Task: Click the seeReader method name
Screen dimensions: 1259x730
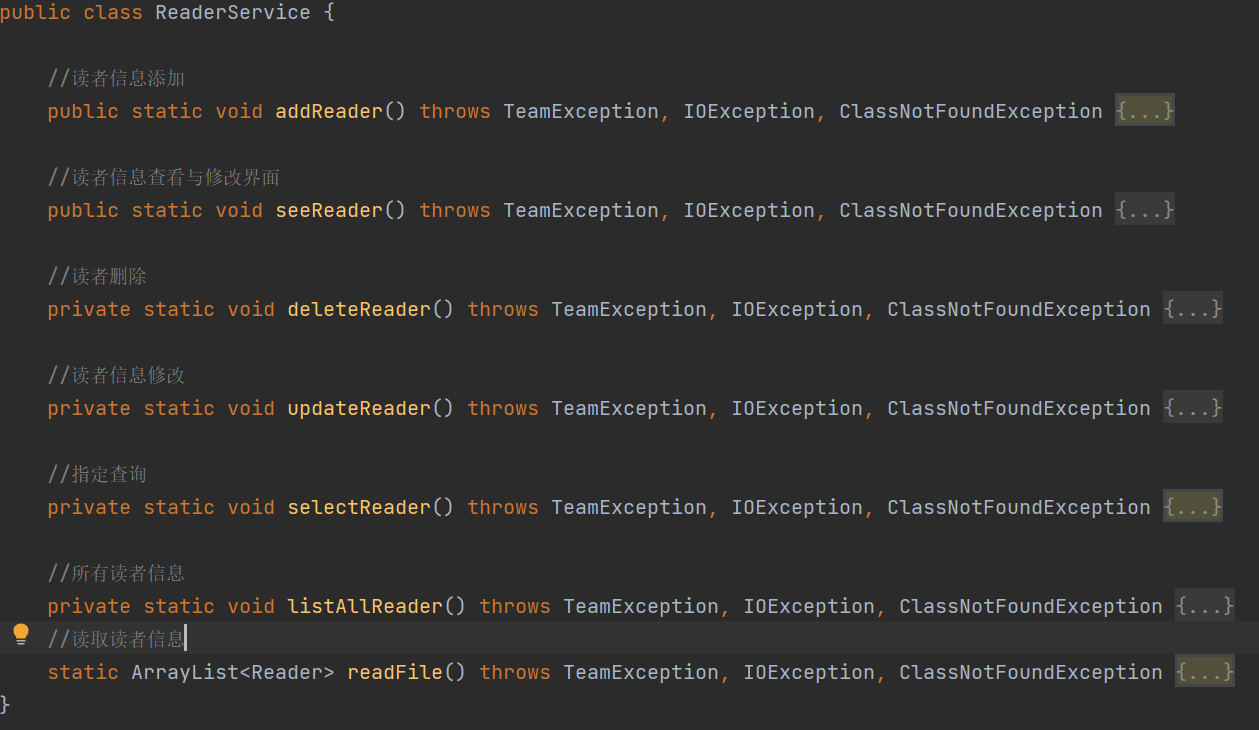Action: pyautogui.click(x=329, y=210)
